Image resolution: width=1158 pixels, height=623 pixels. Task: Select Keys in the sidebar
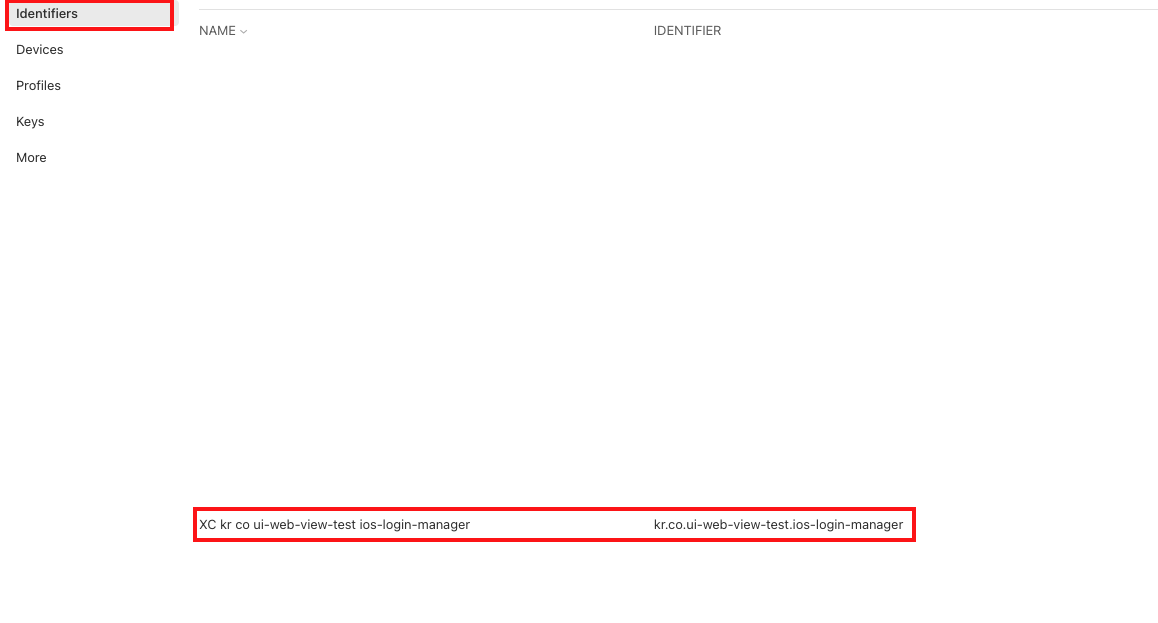click(x=30, y=122)
